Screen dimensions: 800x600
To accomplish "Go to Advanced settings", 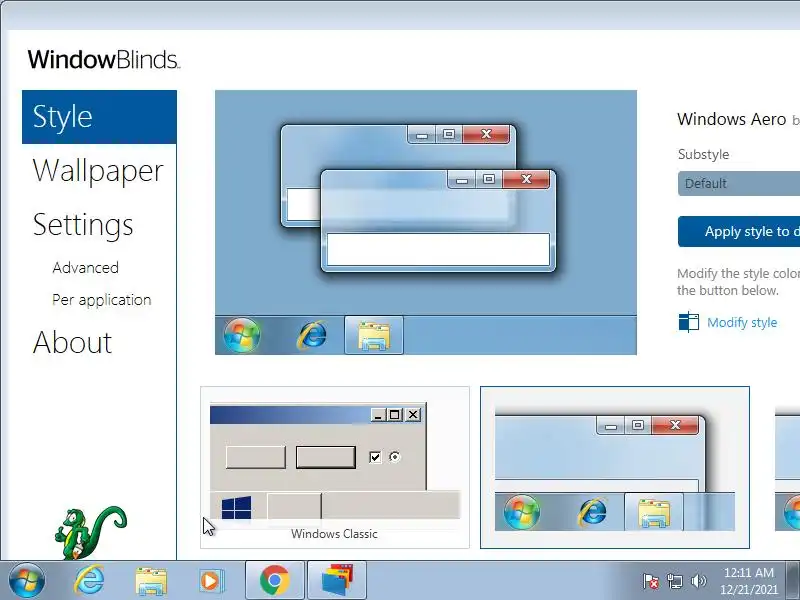I will click(x=85, y=267).
